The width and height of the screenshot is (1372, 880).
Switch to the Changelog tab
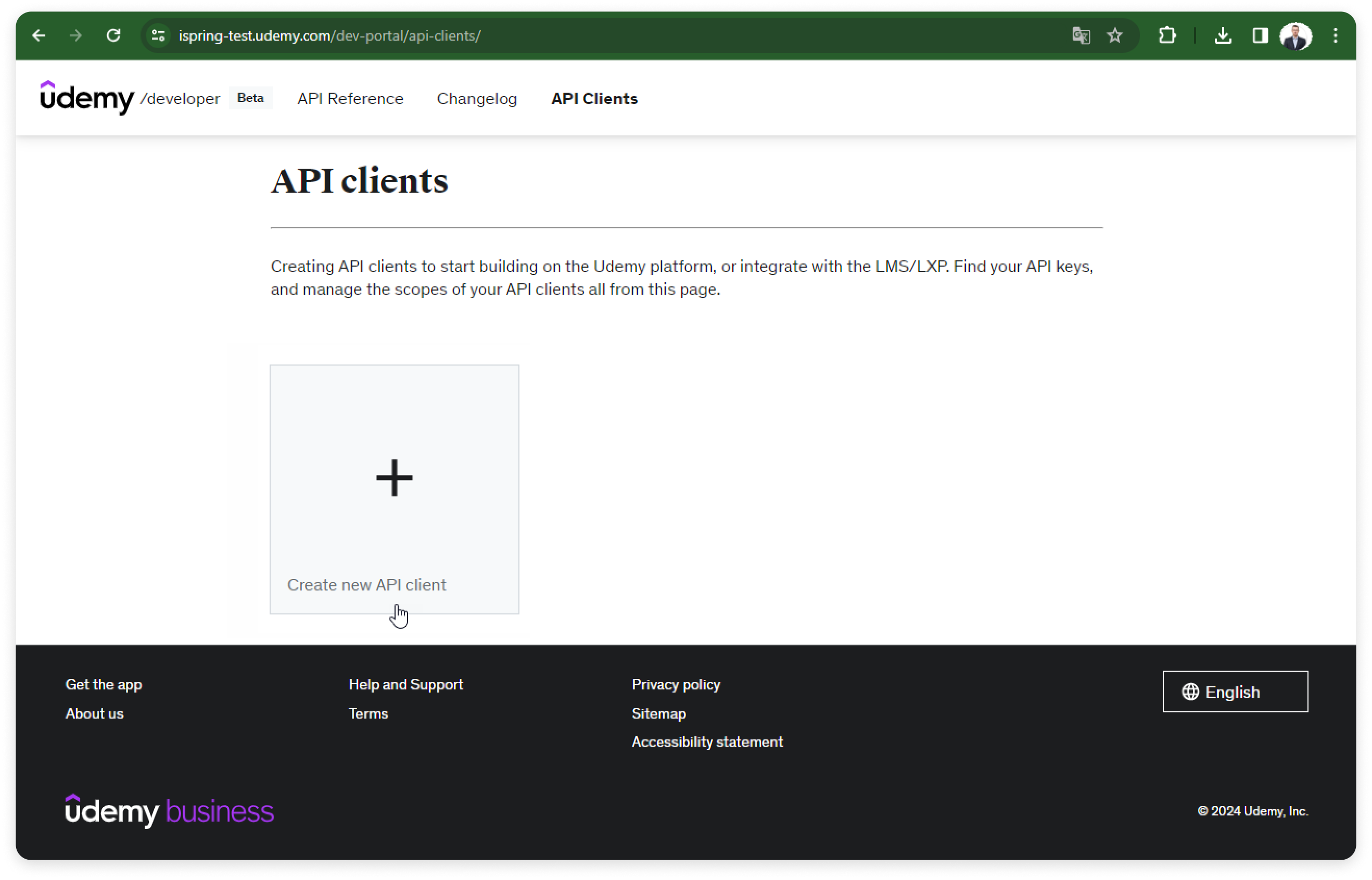point(477,98)
